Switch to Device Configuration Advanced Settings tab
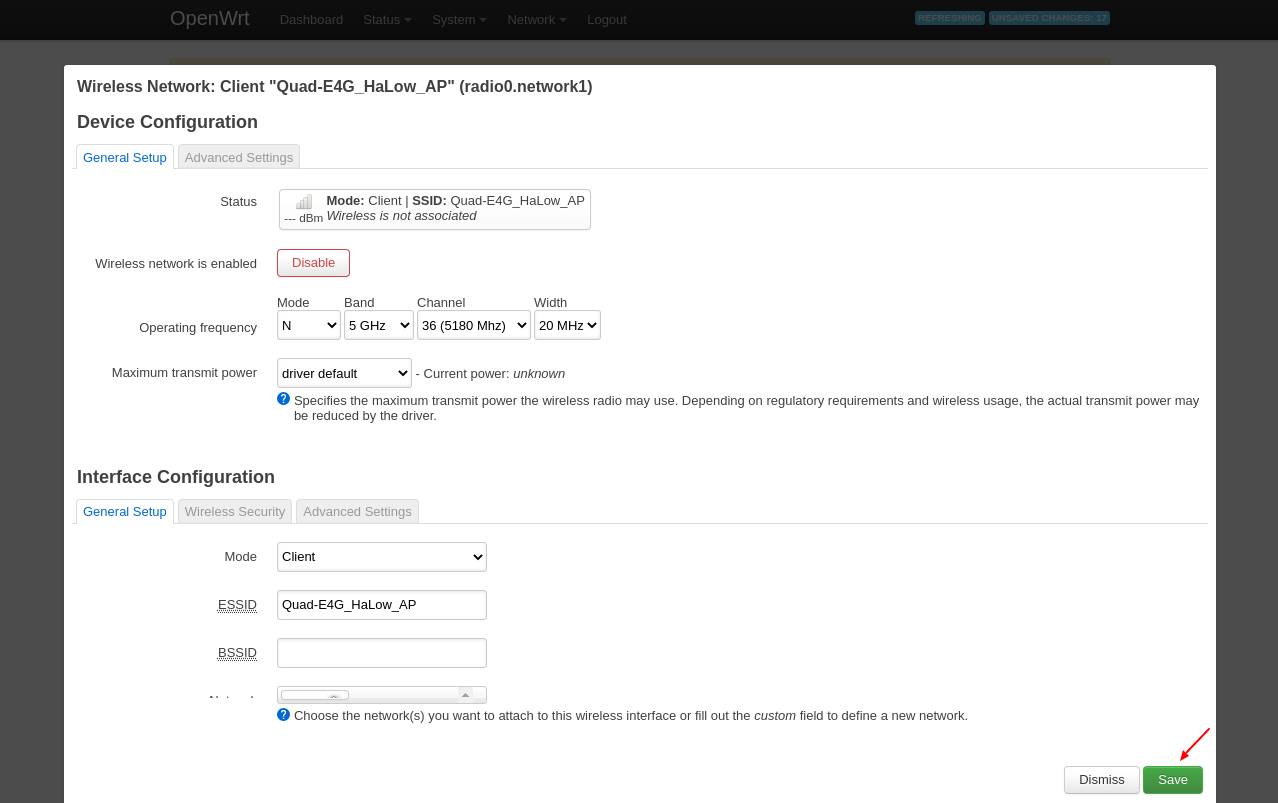This screenshot has height=803, width=1278. (x=239, y=157)
